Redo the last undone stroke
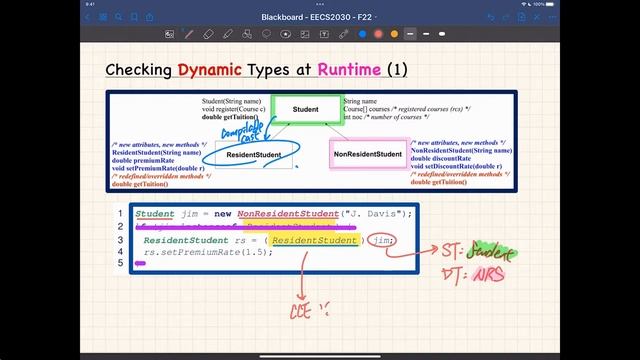Image resolution: width=640 pixels, height=360 pixels. 506,17
